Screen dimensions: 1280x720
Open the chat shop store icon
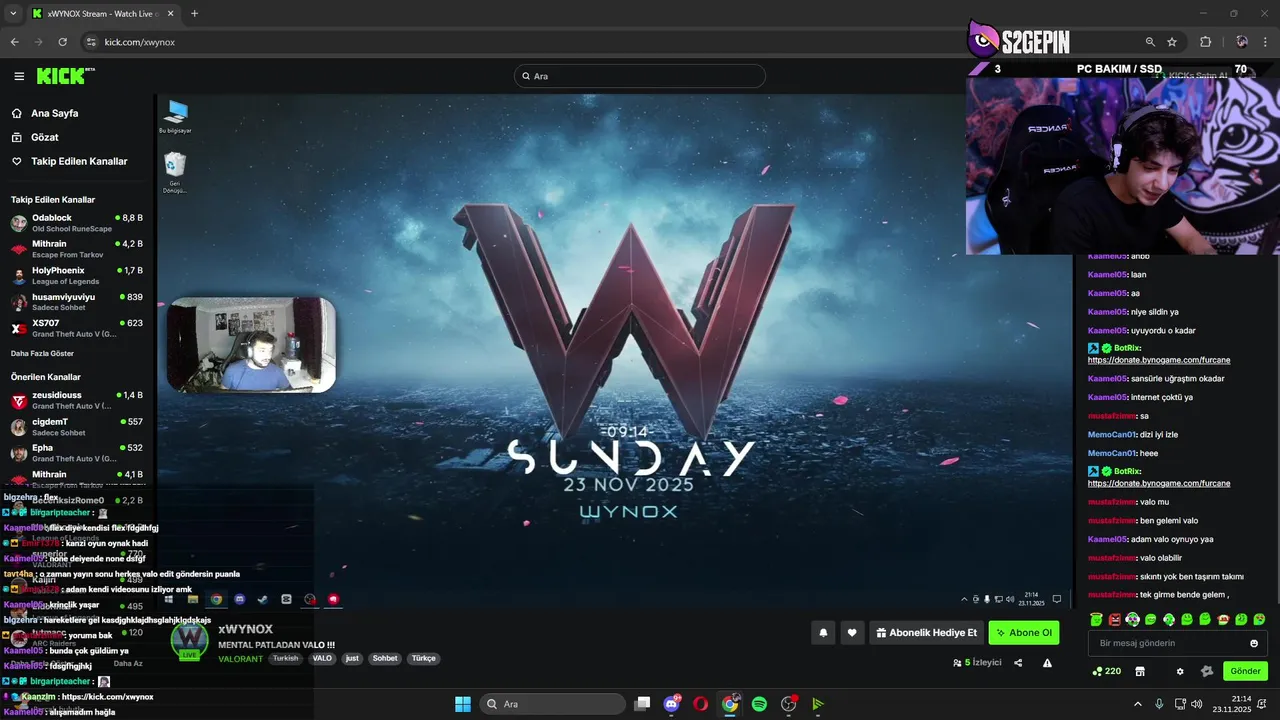(1139, 671)
